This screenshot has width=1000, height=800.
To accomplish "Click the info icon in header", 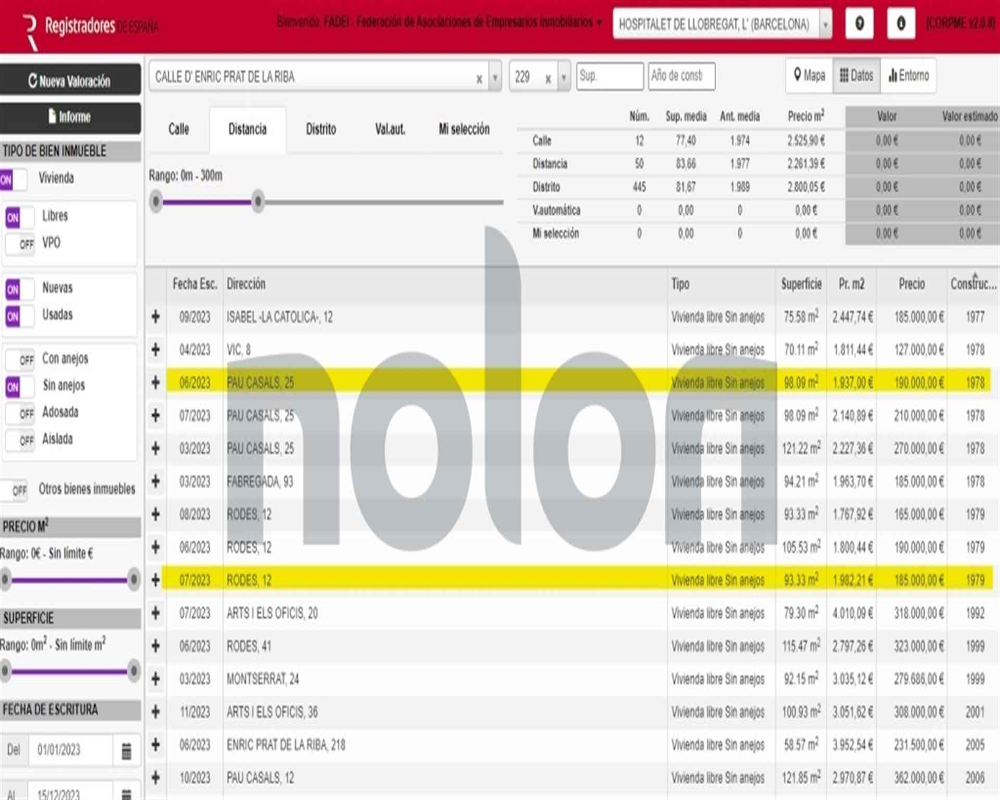I will [x=901, y=24].
